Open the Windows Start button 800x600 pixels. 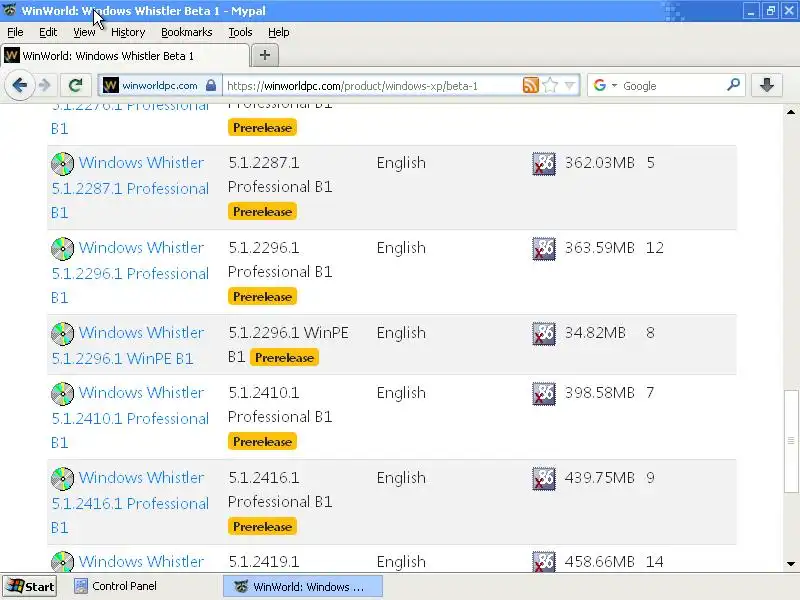(x=30, y=587)
